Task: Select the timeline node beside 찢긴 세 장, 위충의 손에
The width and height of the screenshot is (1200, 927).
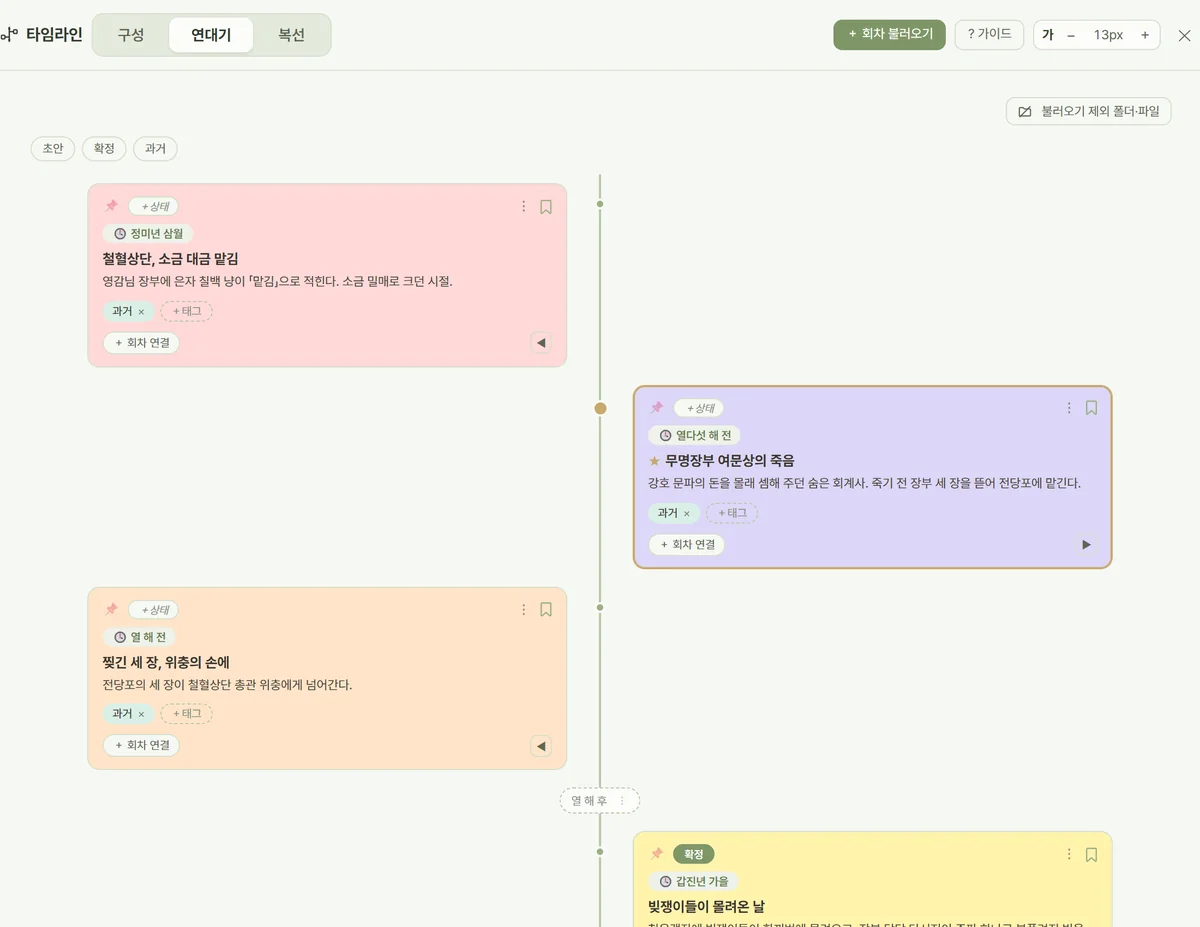Action: [600, 607]
